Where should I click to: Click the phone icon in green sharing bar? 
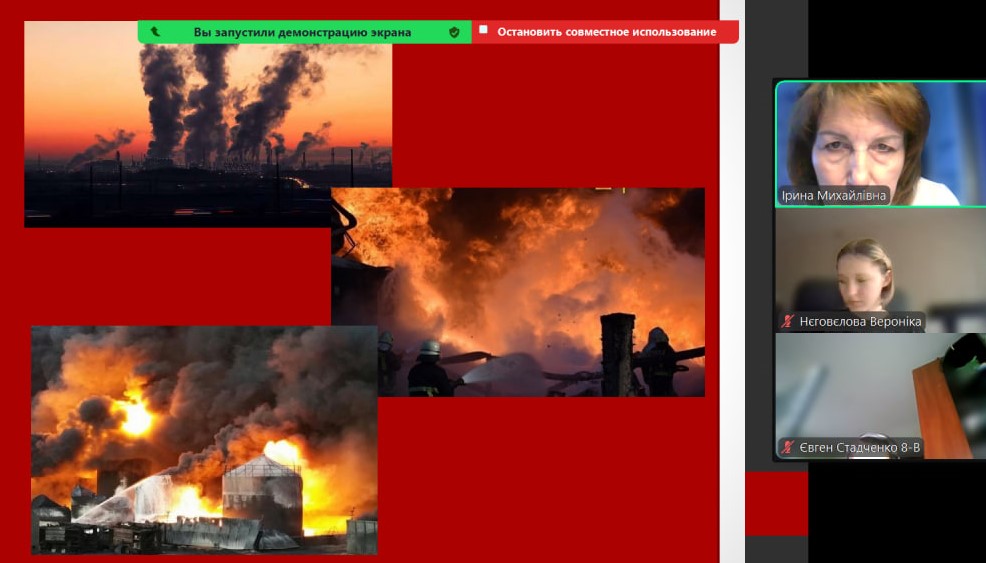(x=155, y=32)
